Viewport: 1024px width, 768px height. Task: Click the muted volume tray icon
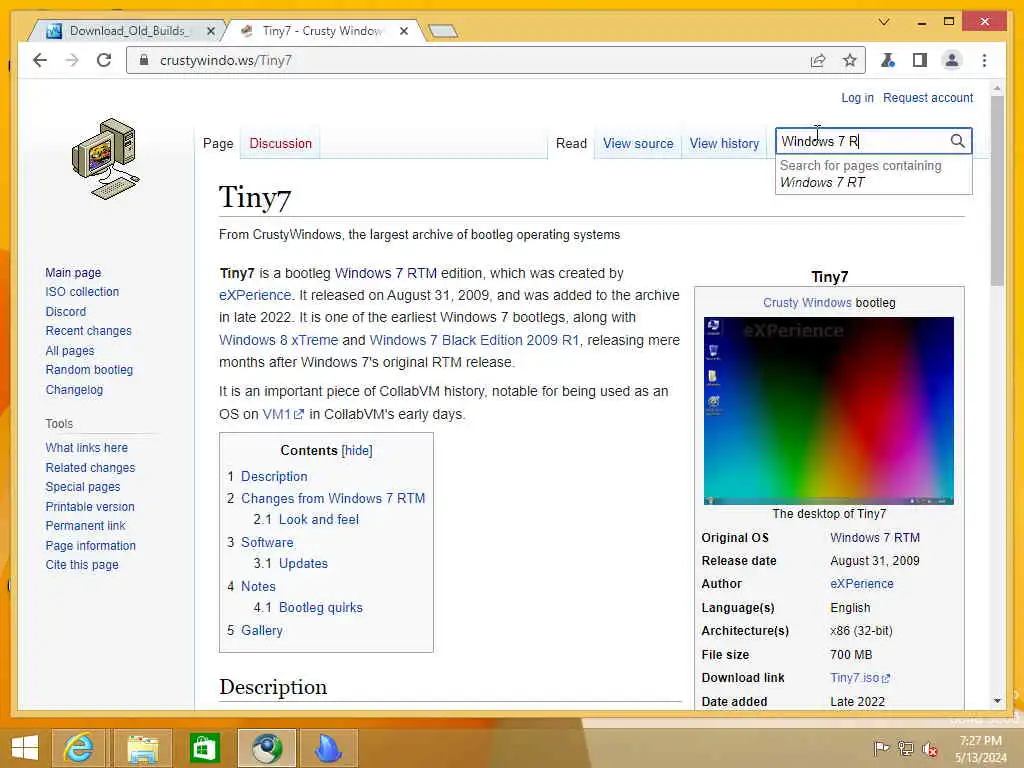point(929,748)
